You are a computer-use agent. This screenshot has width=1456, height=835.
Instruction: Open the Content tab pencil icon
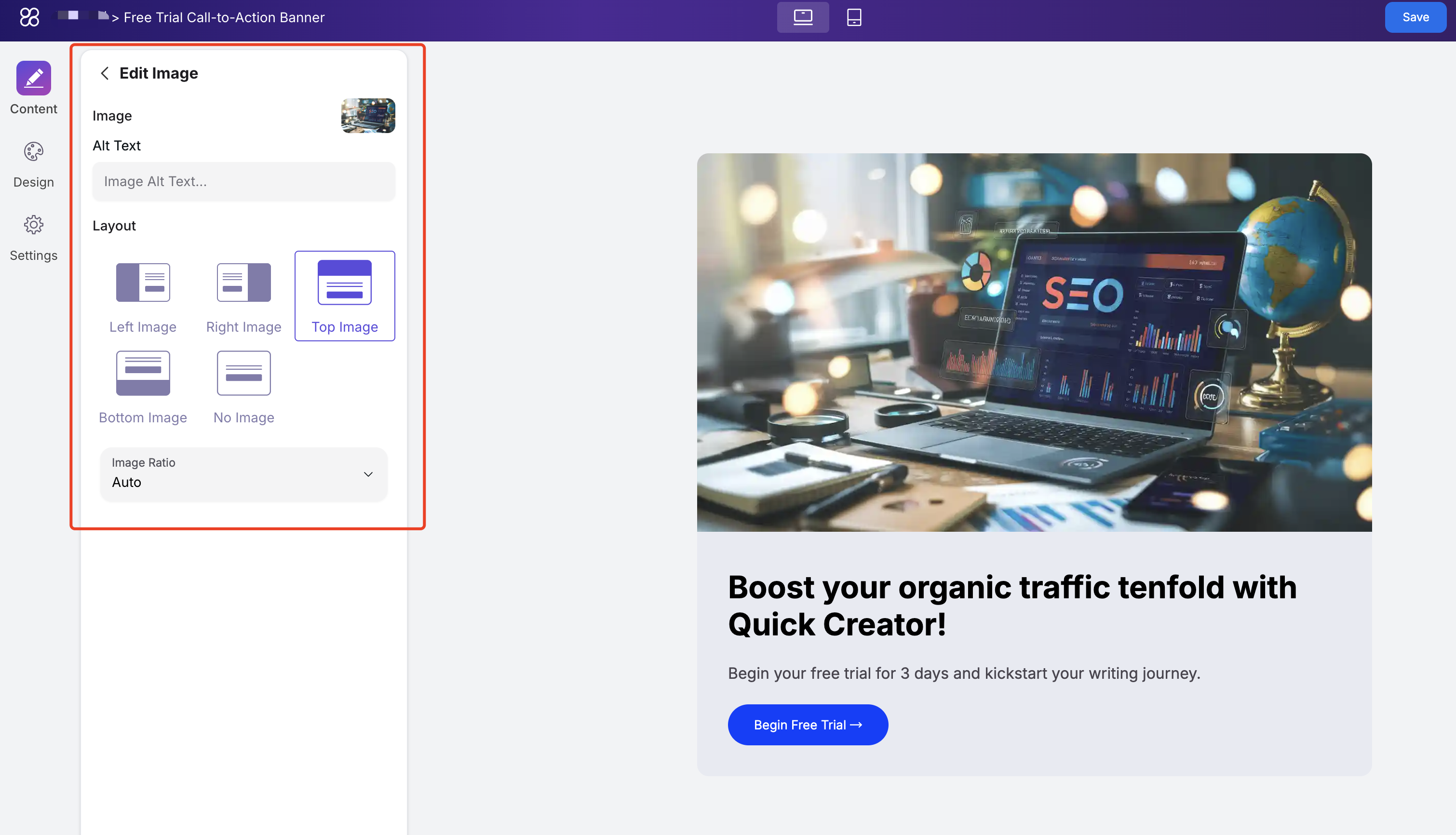tap(33, 78)
